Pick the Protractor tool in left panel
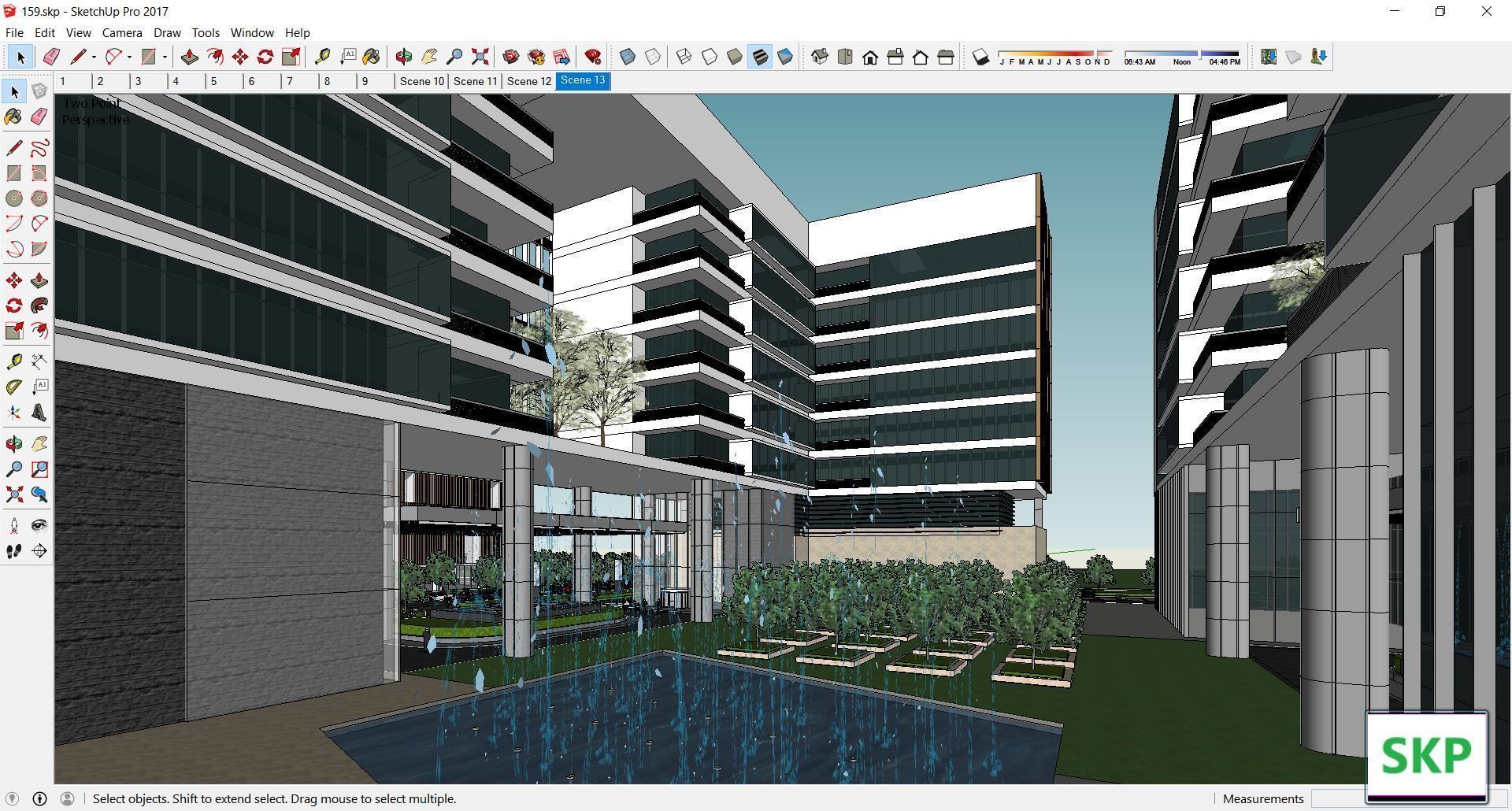 coord(14,387)
